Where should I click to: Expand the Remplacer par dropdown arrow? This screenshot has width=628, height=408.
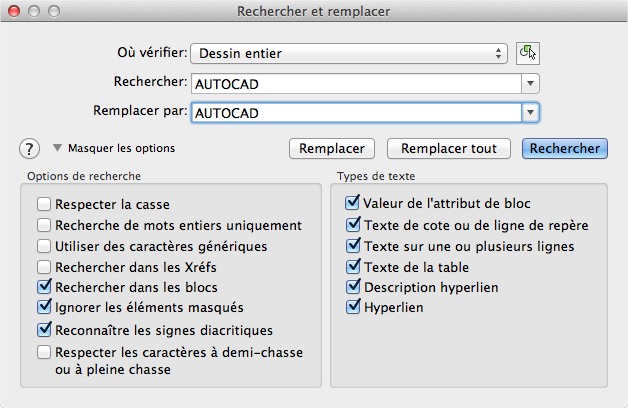coord(531,113)
